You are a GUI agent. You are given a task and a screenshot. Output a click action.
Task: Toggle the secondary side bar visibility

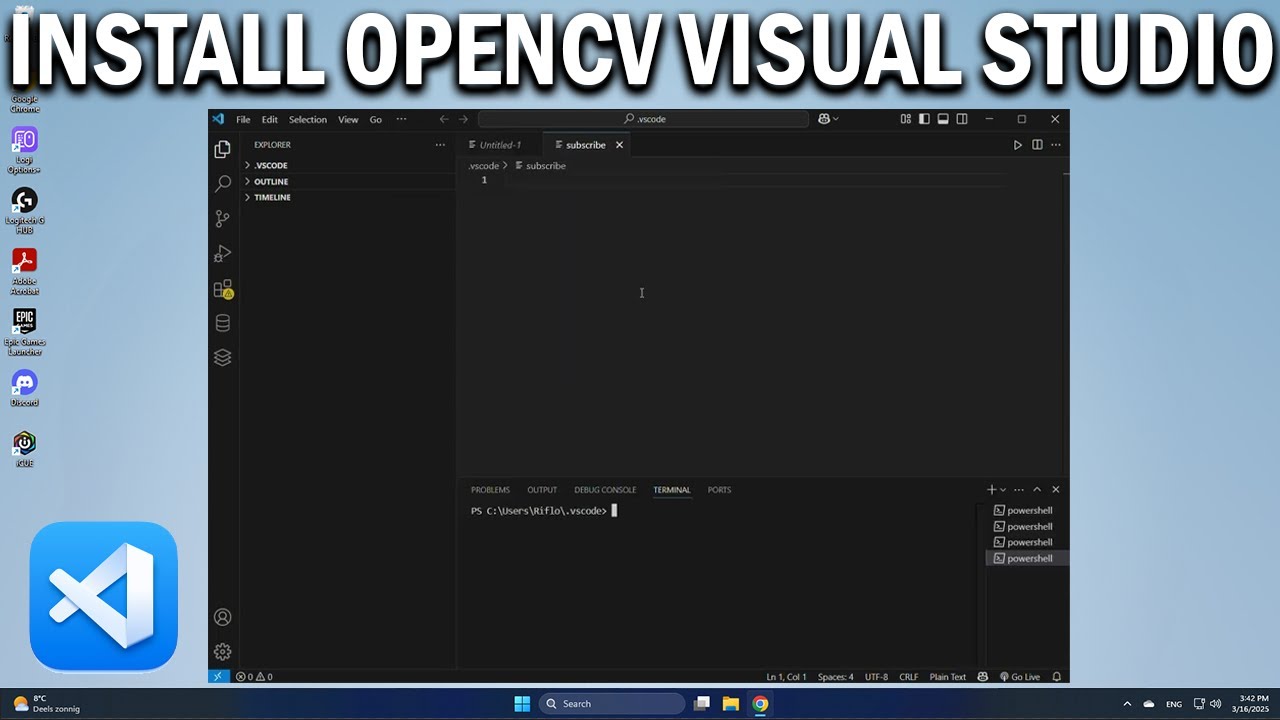click(x=962, y=119)
